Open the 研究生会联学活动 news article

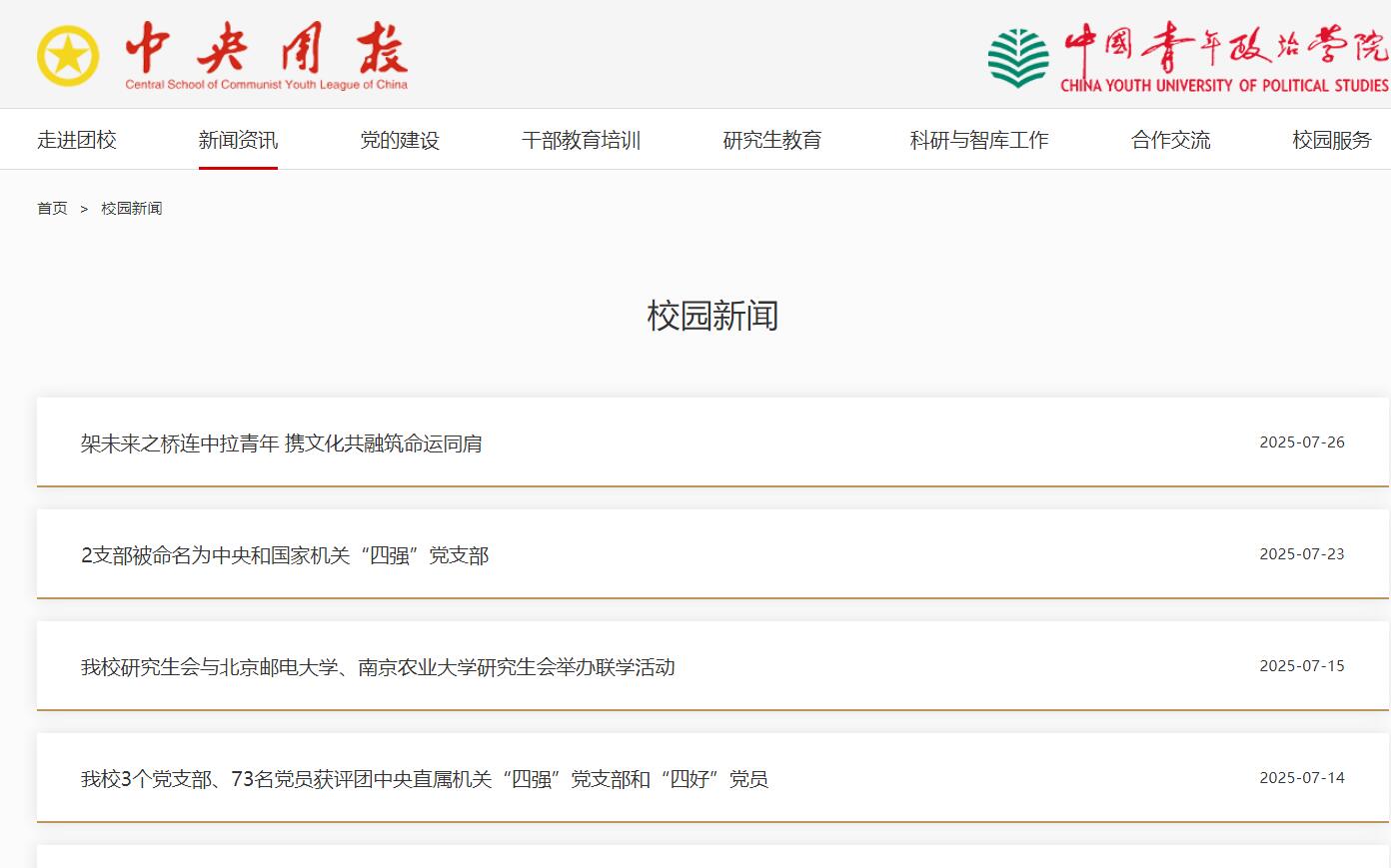pyautogui.click(x=378, y=667)
